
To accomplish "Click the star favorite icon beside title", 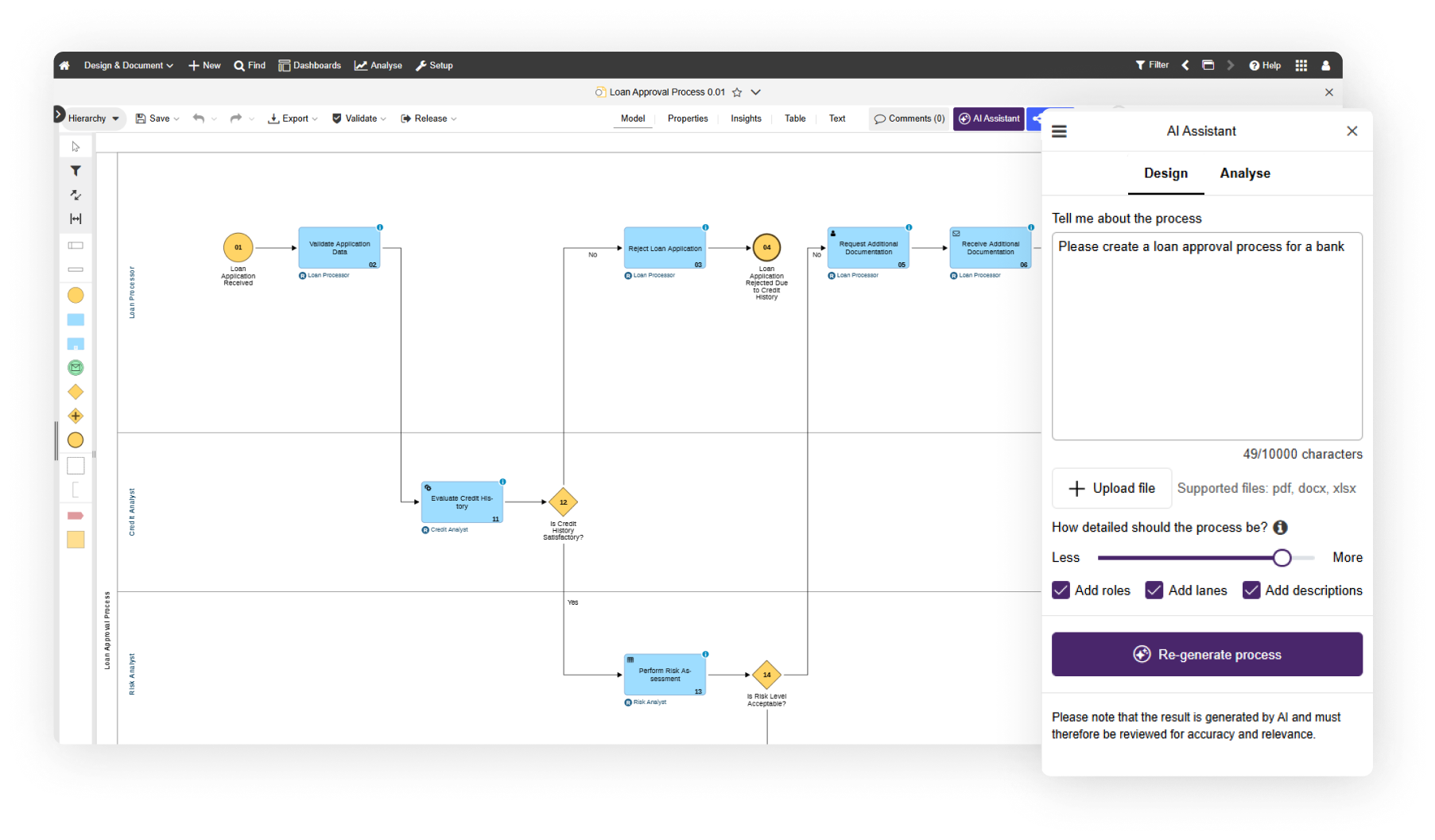I will pyautogui.click(x=737, y=92).
